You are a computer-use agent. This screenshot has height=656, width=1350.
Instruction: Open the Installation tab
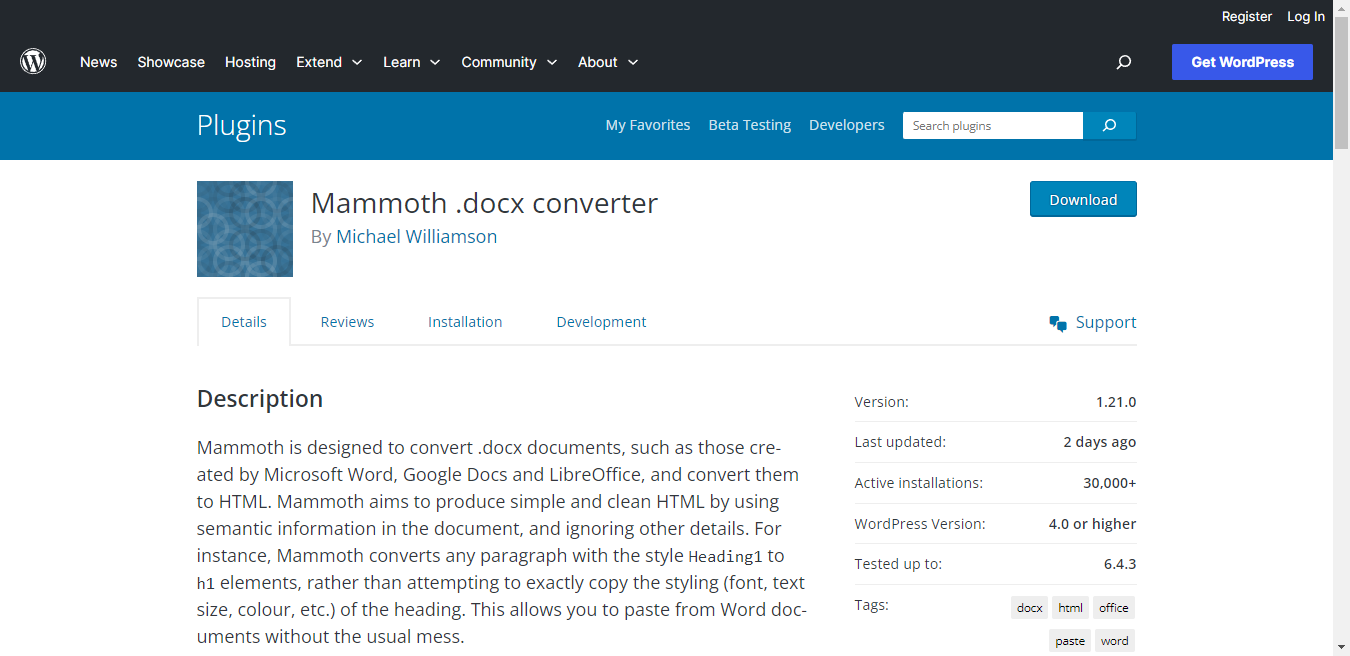[465, 321]
